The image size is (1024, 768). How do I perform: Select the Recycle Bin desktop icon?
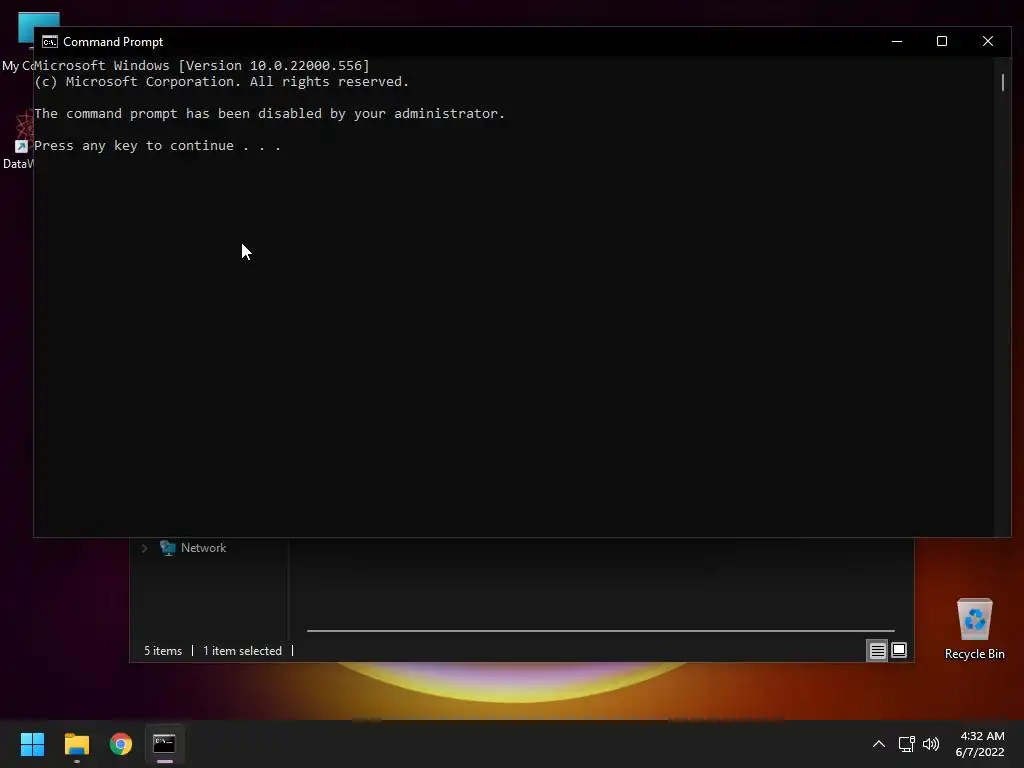click(974, 629)
